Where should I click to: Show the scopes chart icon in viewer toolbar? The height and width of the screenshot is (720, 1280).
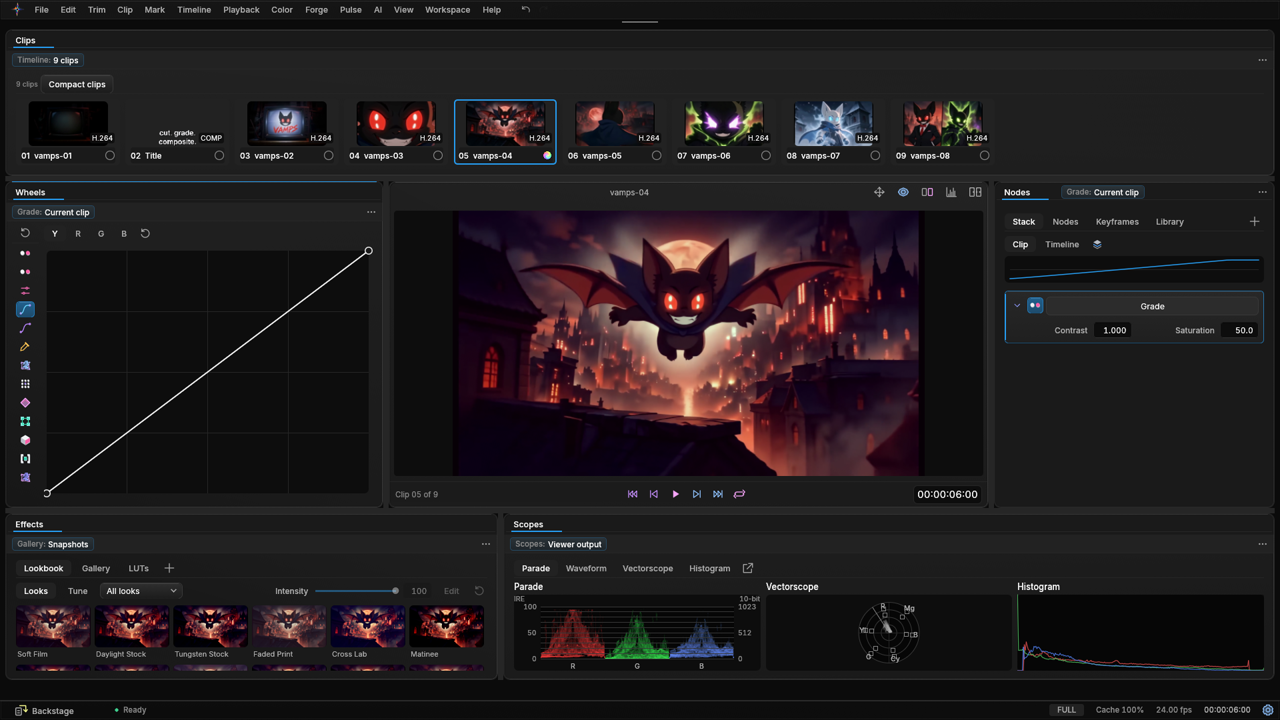coord(951,192)
